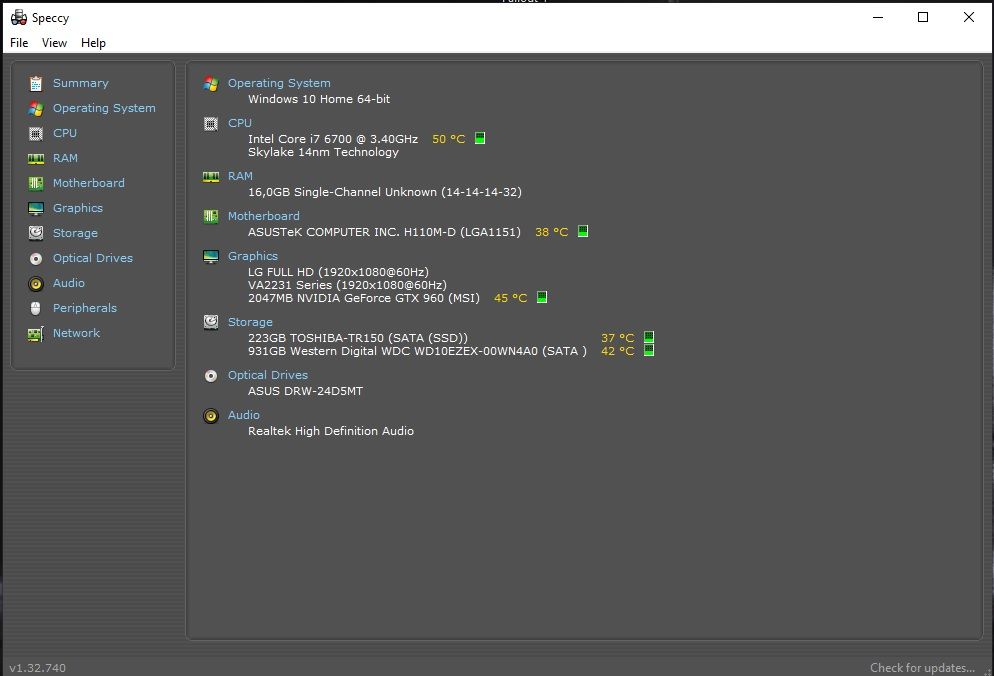View Network from sidebar
The image size is (994, 676).
[76, 333]
